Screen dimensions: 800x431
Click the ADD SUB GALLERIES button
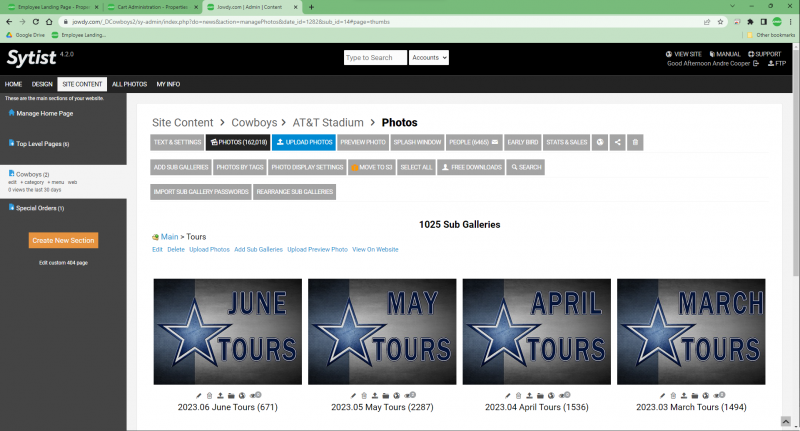tap(181, 167)
